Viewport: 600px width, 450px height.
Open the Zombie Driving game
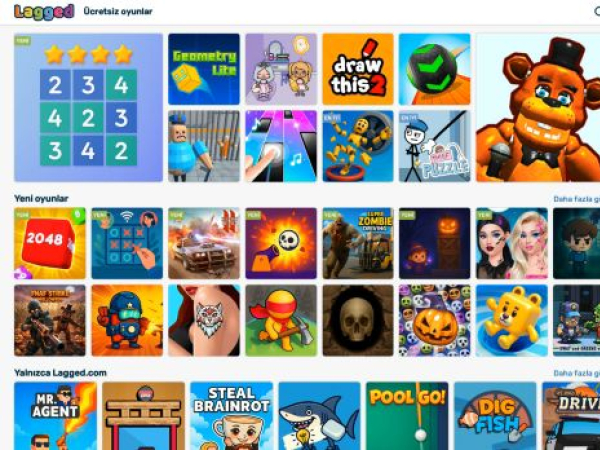[x=358, y=243]
